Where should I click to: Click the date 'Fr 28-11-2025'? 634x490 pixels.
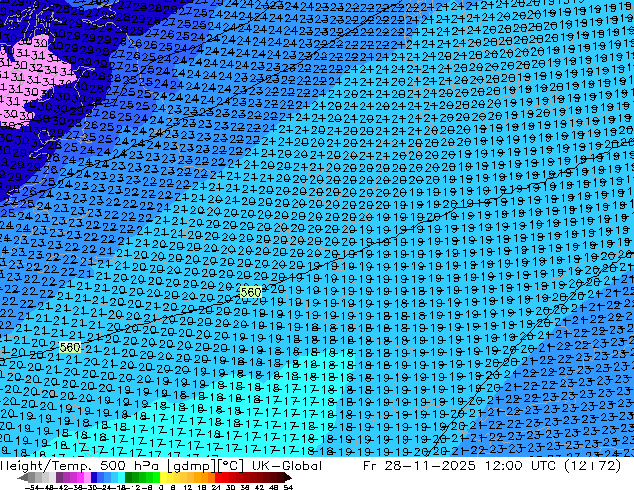pos(419,466)
